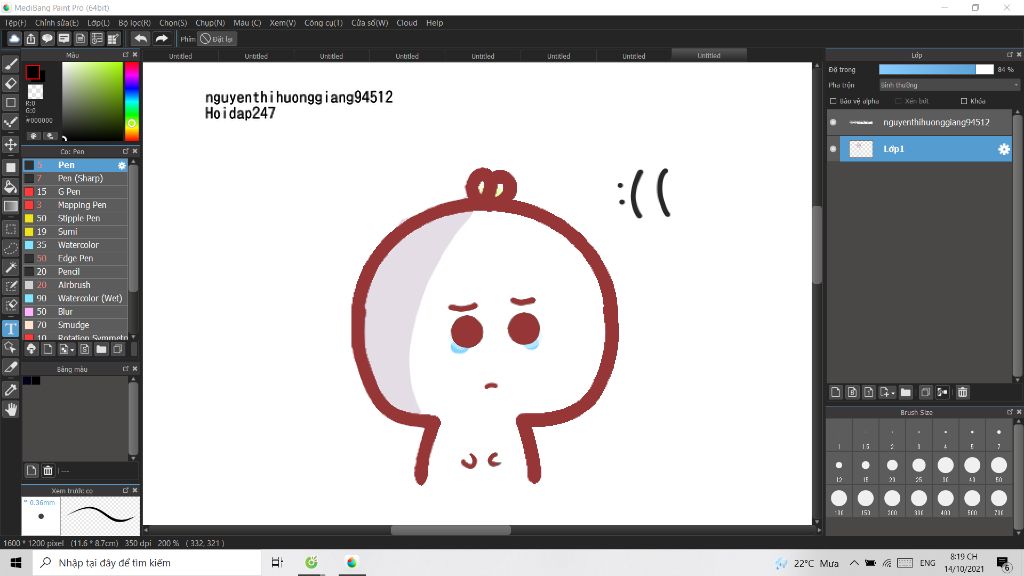This screenshot has width=1024, height=576.
Task: Click the transparent color swatch
Action: coord(35,91)
